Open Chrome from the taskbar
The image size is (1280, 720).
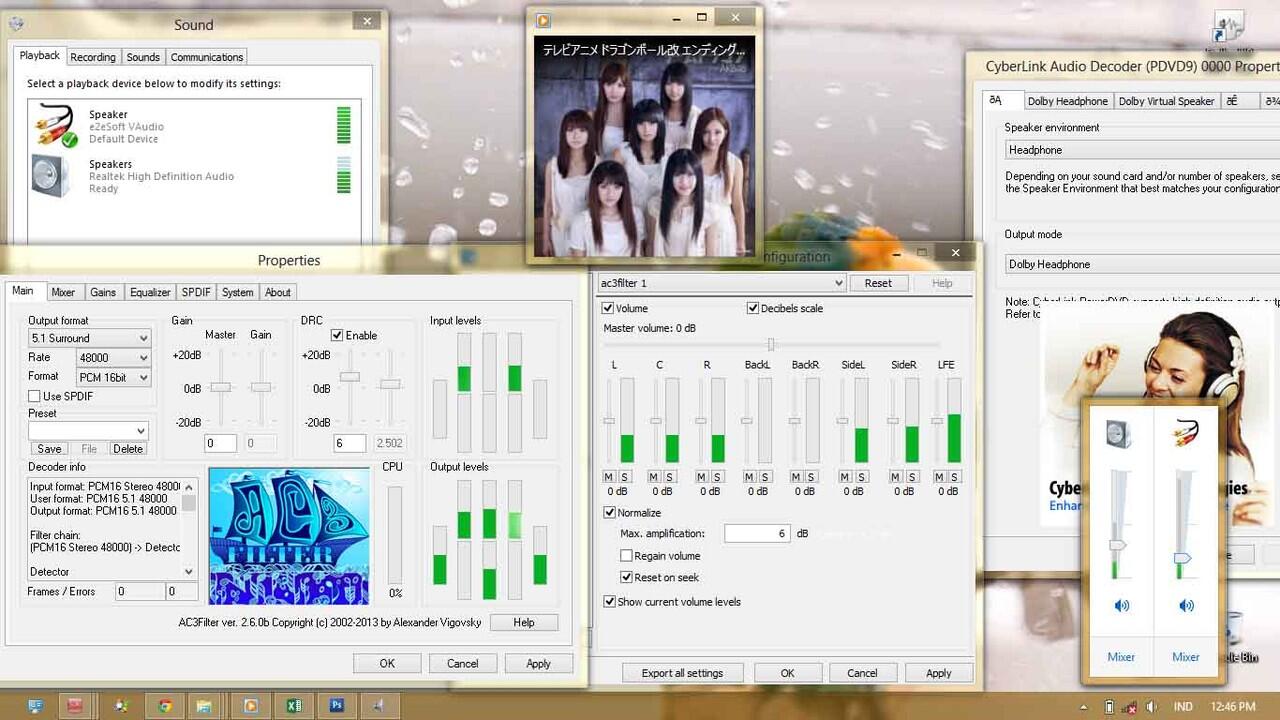(x=165, y=706)
